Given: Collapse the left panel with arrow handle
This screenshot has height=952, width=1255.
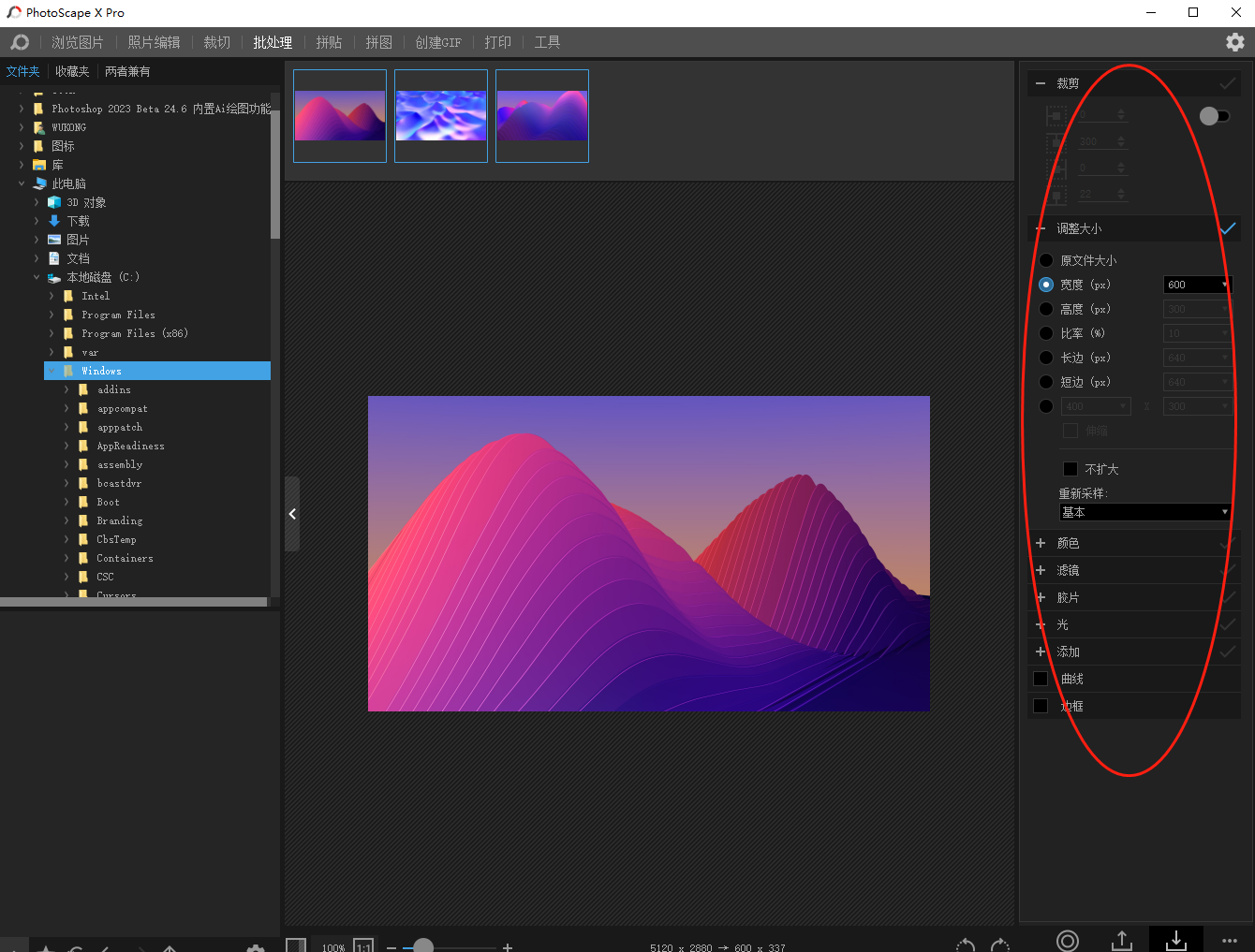Looking at the screenshot, I should point(292,514).
